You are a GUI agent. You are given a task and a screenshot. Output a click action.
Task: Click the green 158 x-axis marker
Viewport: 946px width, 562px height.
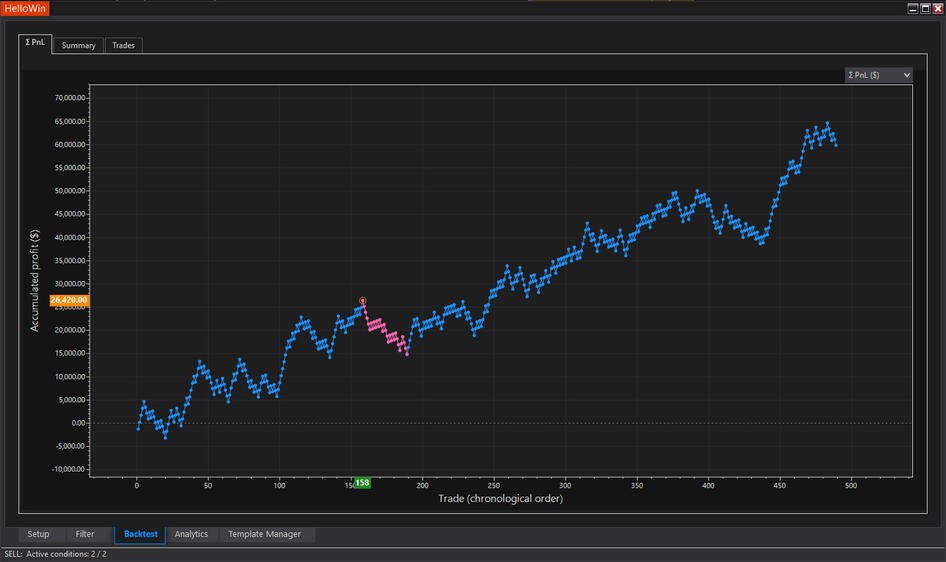tap(362, 483)
